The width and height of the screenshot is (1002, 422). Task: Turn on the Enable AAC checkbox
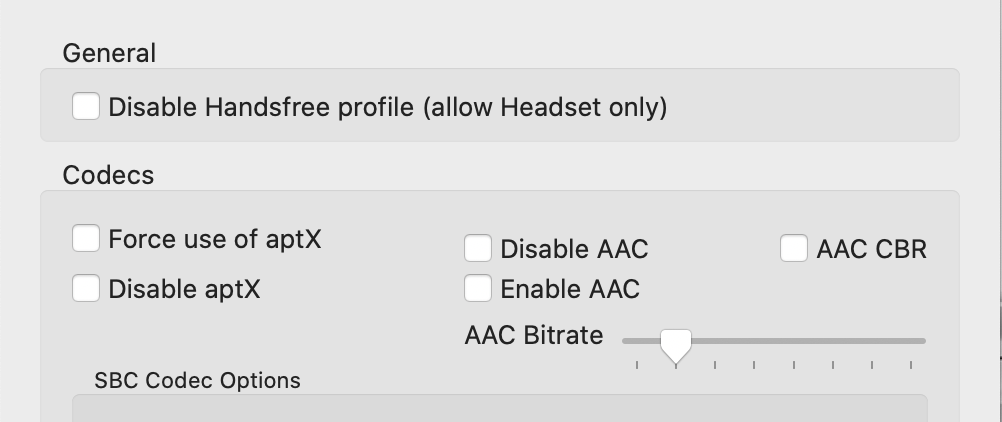478,289
